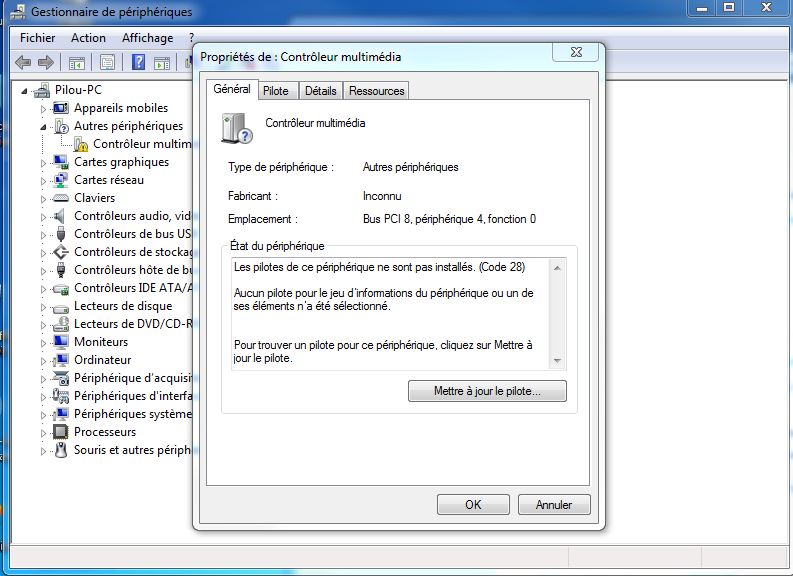Click the USB plug icon of Contrôleurs de bus
This screenshot has height=576, width=793.
click(61, 234)
